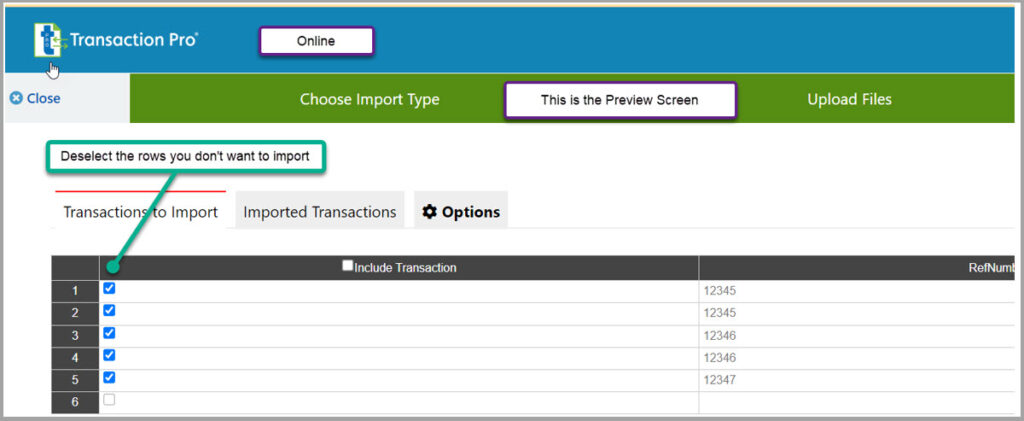Viewport: 1024px width, 421px height.
Task: Click the Options gear icon
Action: click(x=430, y=212)
